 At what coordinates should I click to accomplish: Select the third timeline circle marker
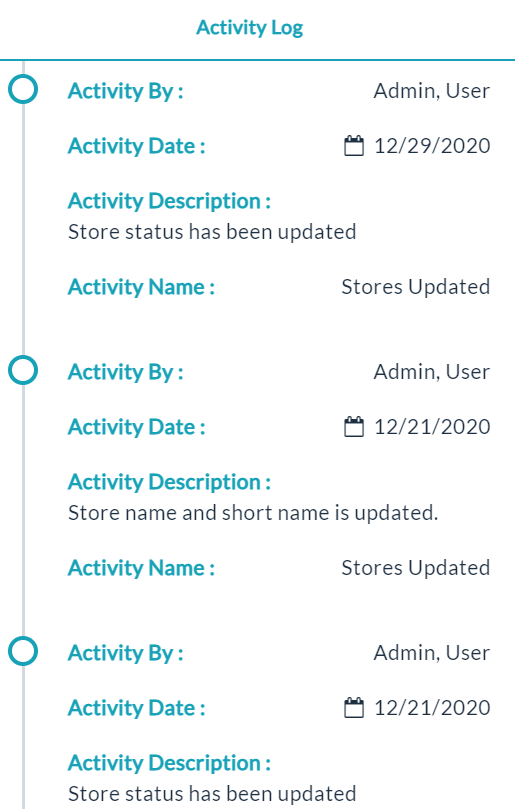click(23, 651)
